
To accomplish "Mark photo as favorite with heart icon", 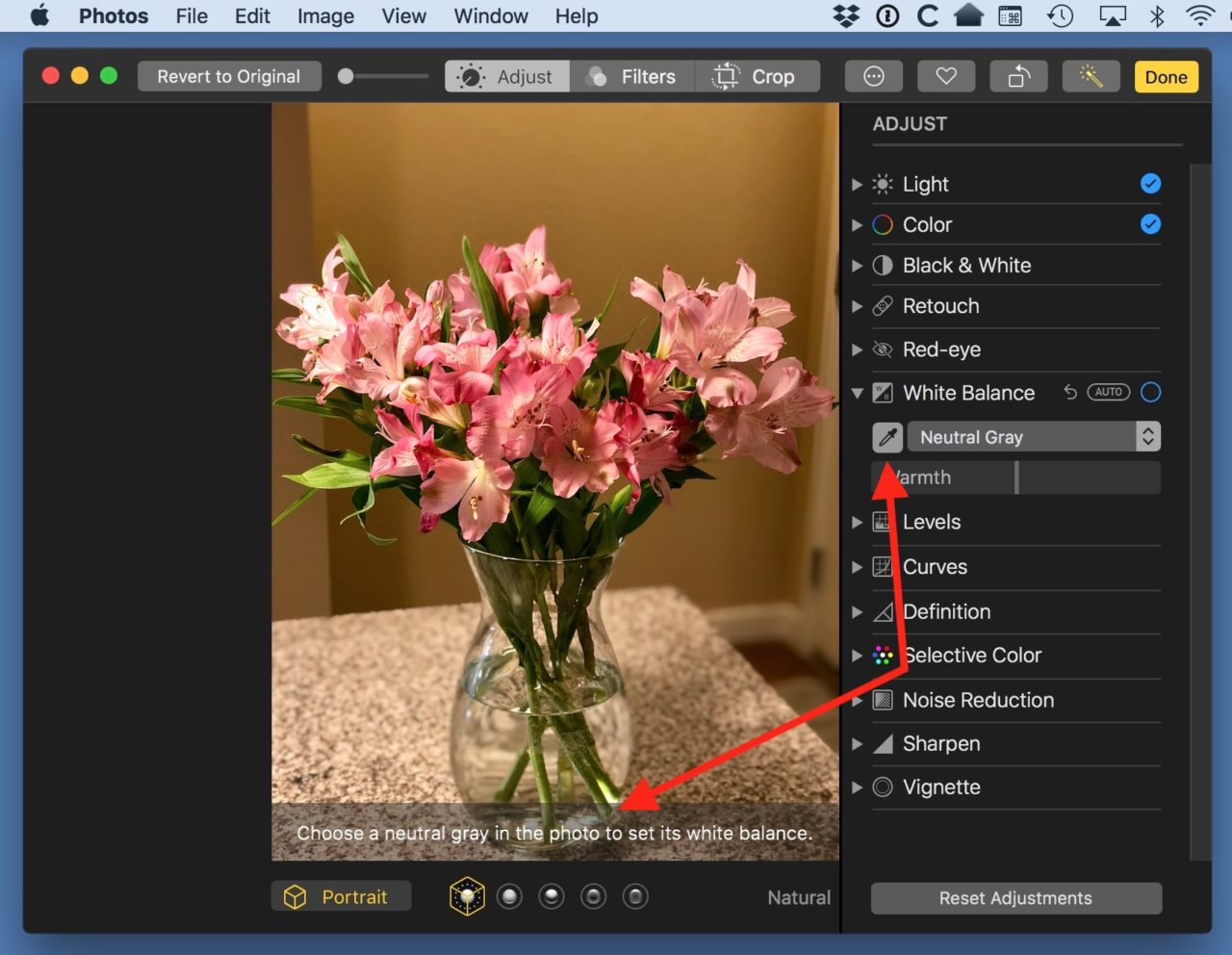I will tap(946, 76).
